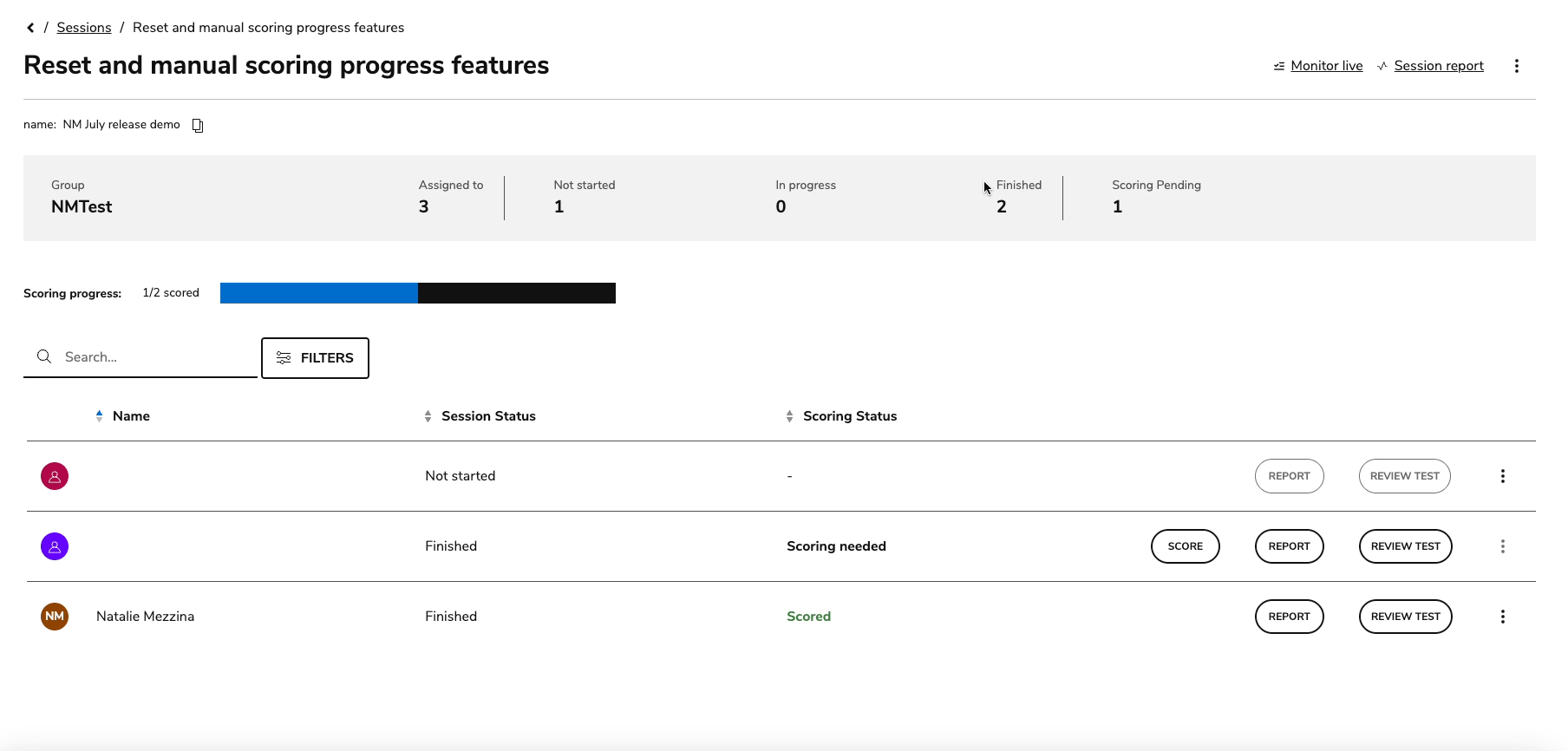Open more options for the not-started row
Image resolution: width=1568 pixels, height=751 pixels.
pyautogui.click(x=1502, y=476)
